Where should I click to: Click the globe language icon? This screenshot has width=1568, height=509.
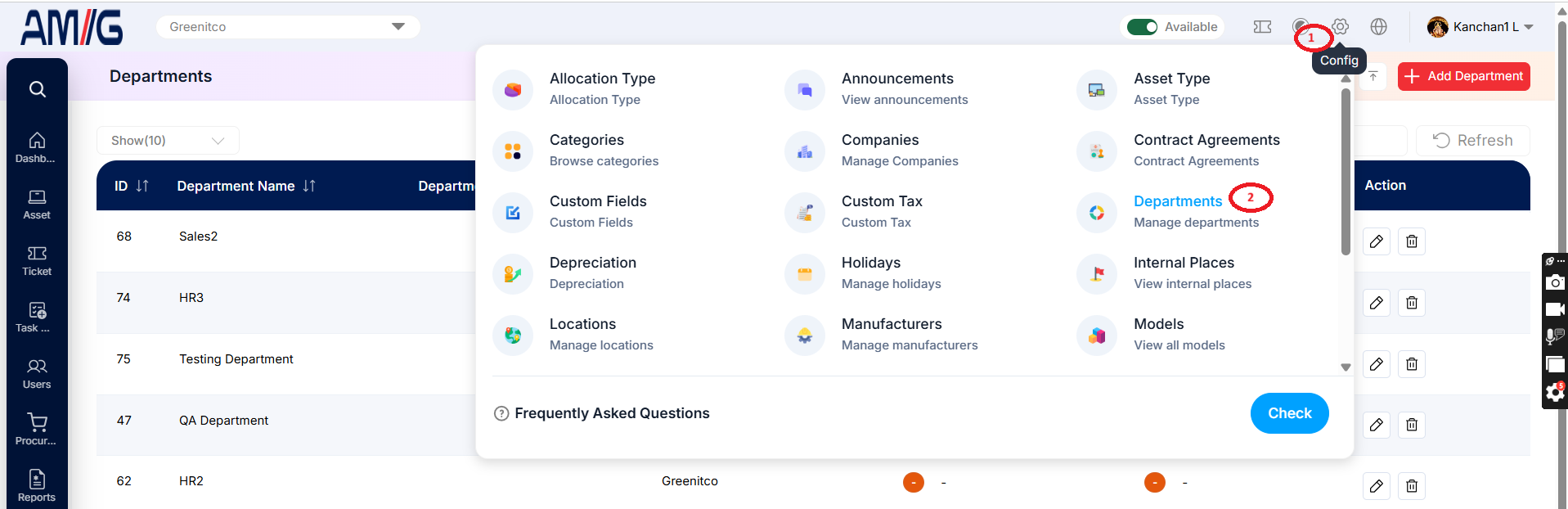[1379, 27]
